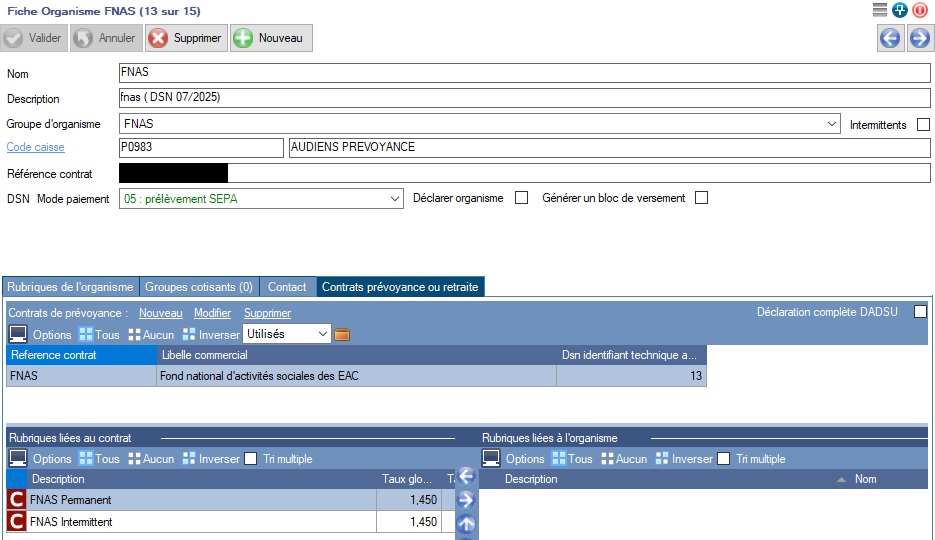Screen dimensions: 935x540
Task: Click the Supprimer button with red X
Action: pos(185,38)
